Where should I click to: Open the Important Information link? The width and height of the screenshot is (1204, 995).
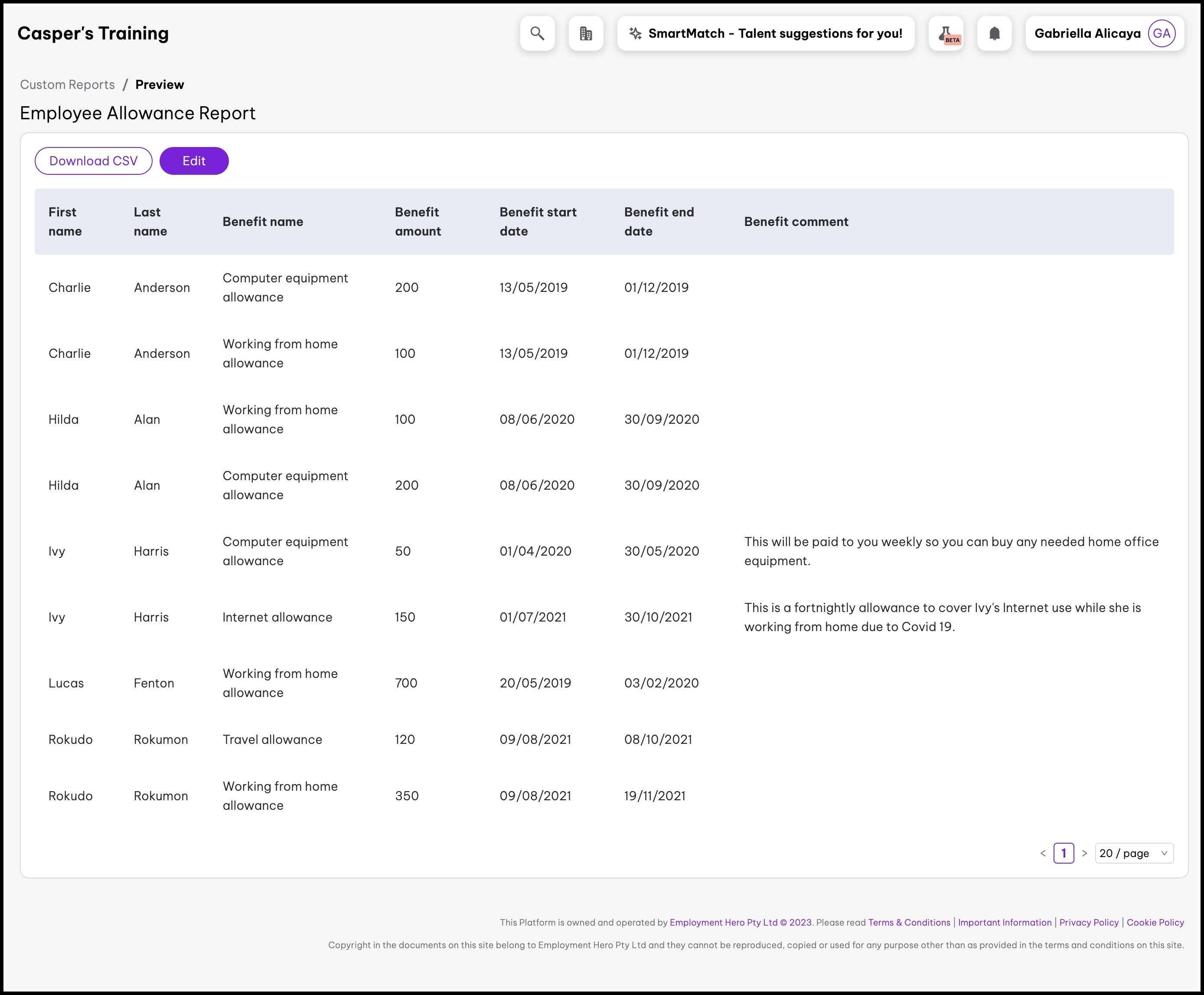point(1005,923)
